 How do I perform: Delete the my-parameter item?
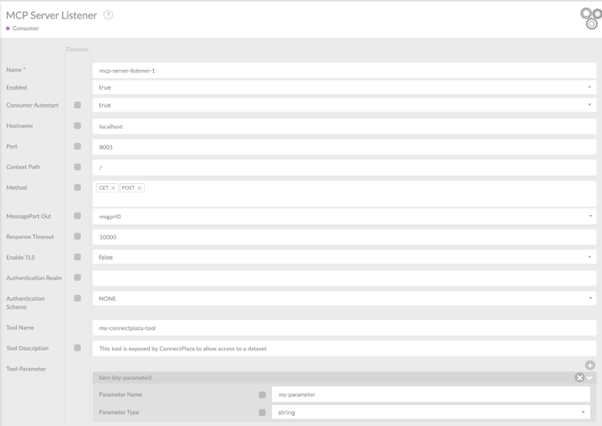[579, 378]
